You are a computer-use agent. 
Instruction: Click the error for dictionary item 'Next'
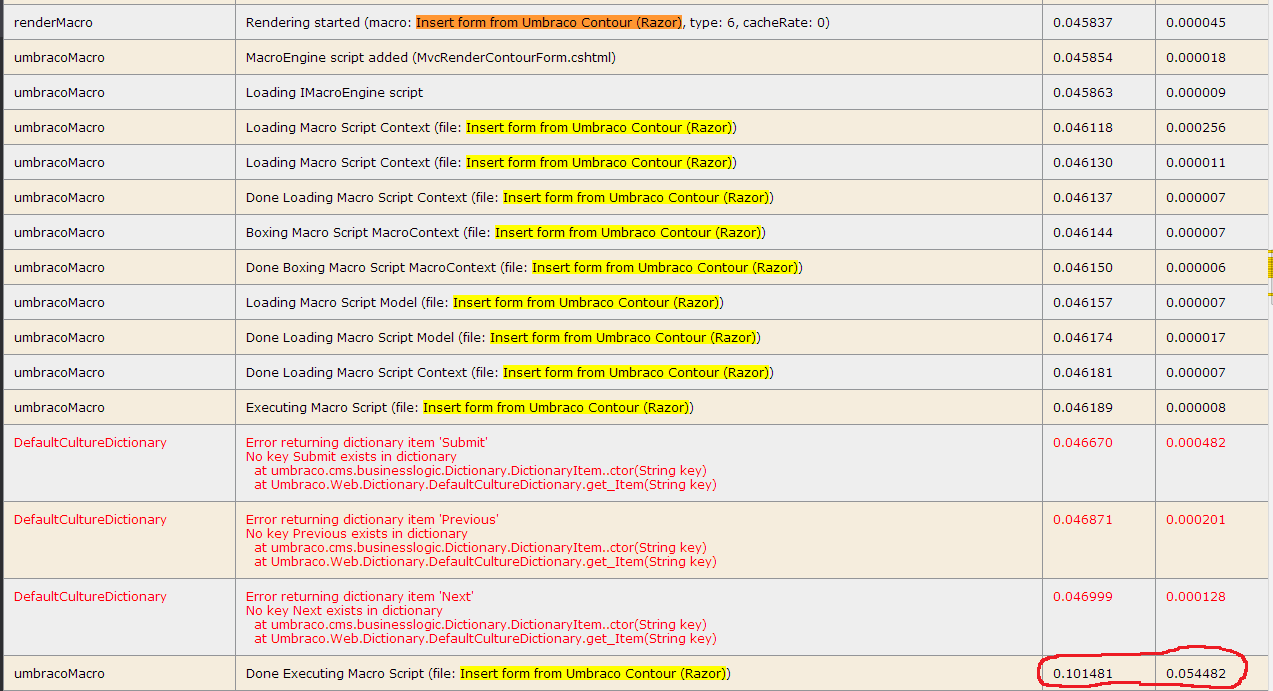click(x=360, y=596)
